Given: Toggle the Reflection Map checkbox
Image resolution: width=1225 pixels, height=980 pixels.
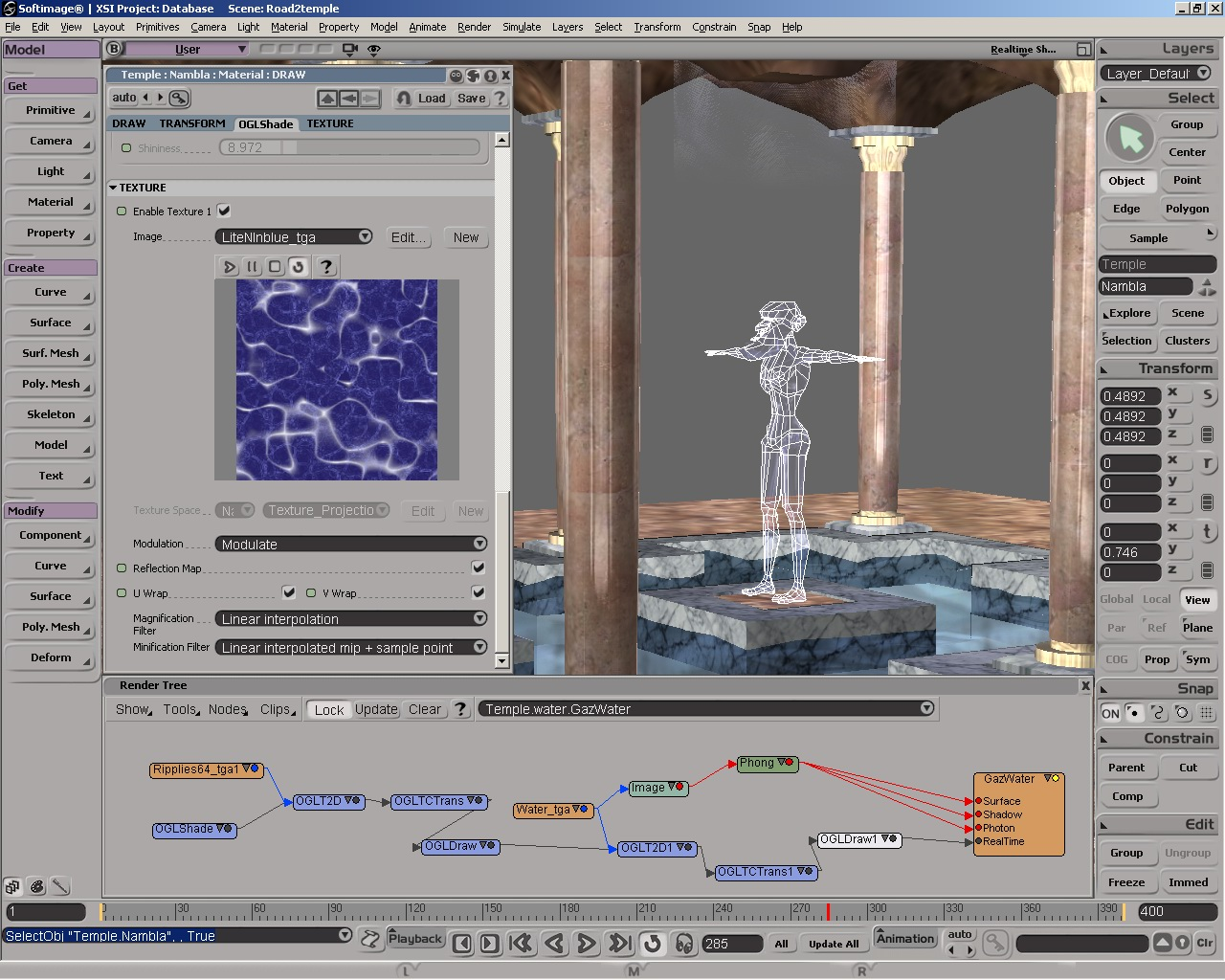Looking at the screenshot, I should click(x=479, y=568).
